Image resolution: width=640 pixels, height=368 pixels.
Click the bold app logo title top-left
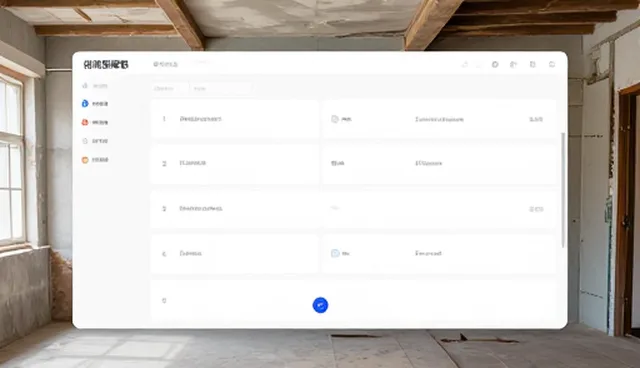pyautogui.click(x=106, y=64)
